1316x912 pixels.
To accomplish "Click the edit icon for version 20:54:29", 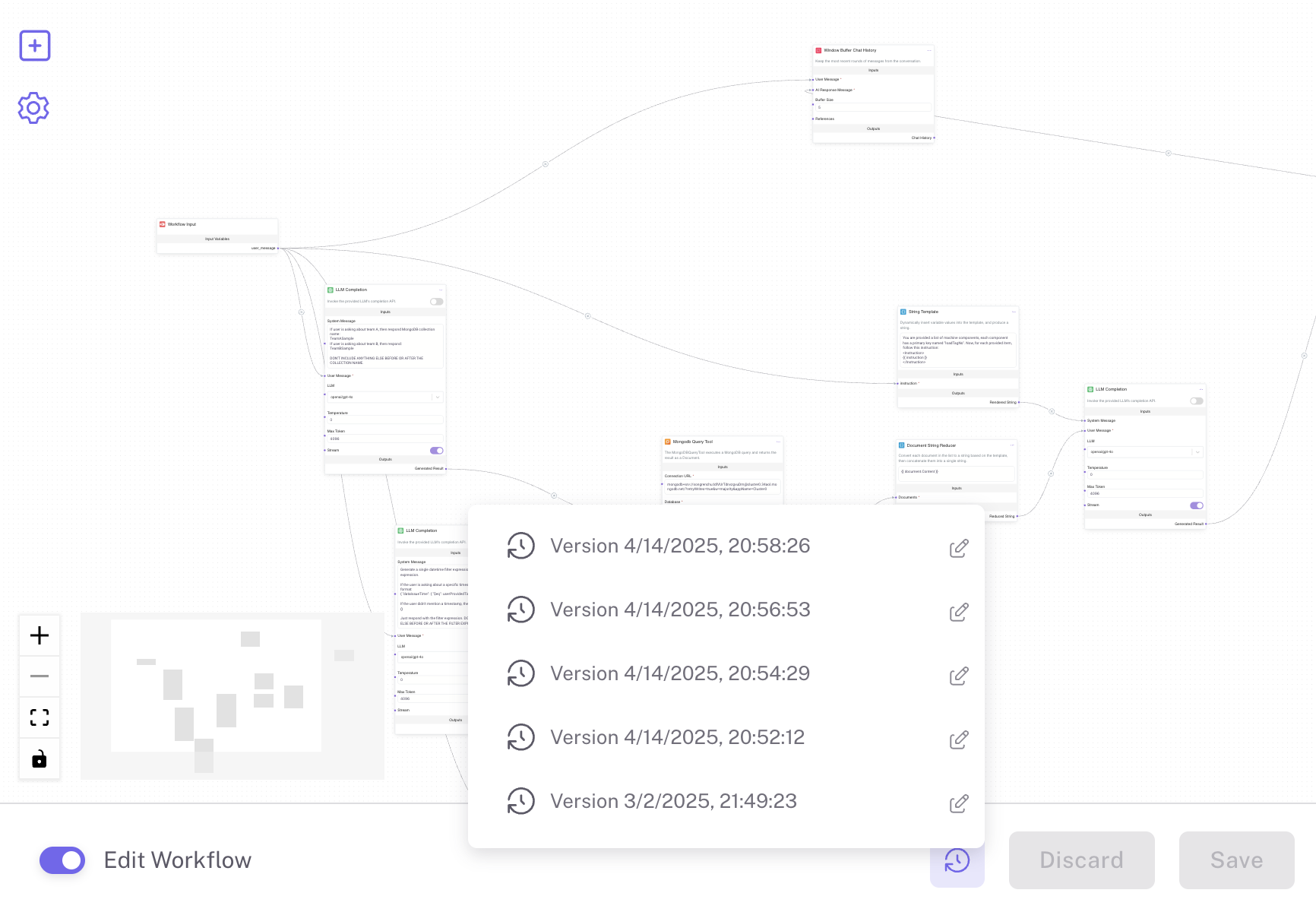I will (959, 676).
